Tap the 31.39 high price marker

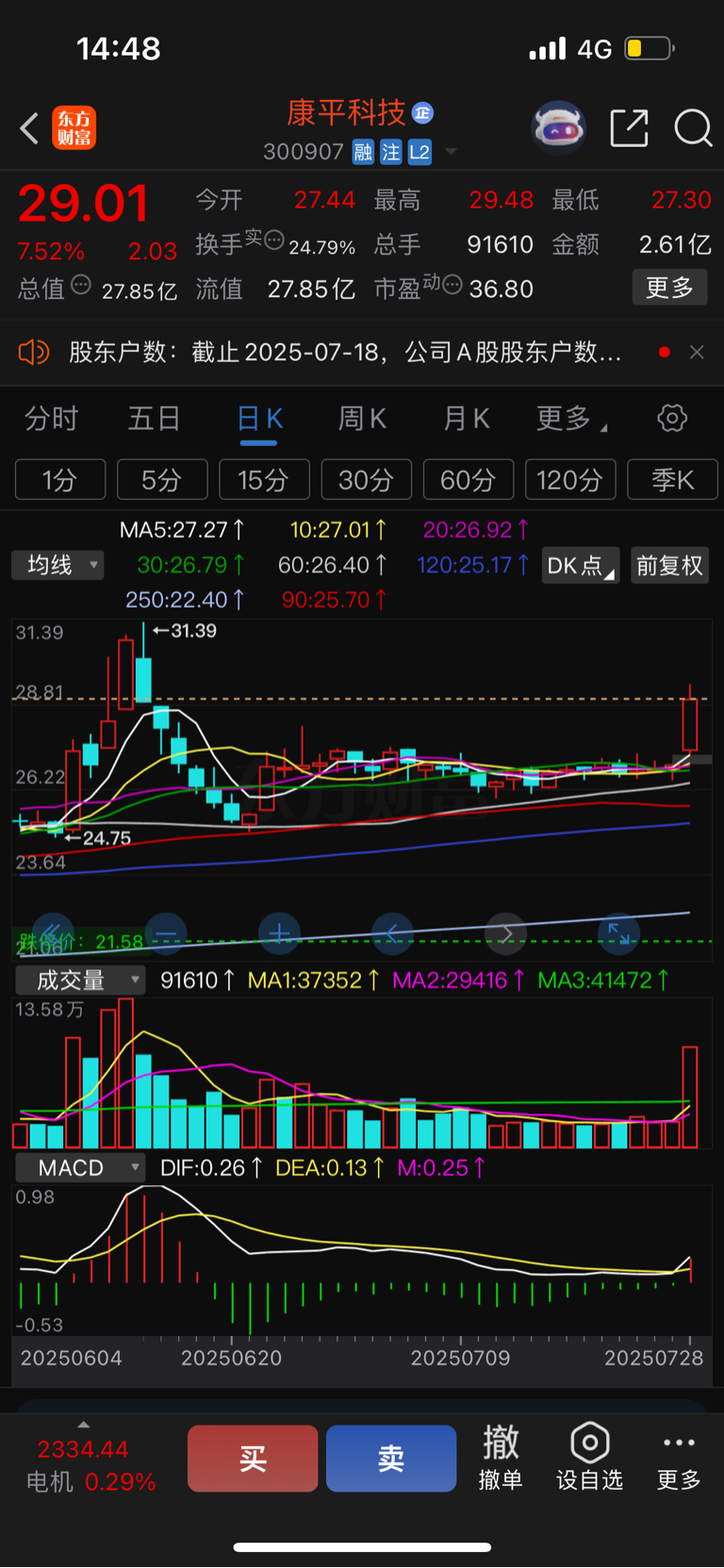[185, 631]
